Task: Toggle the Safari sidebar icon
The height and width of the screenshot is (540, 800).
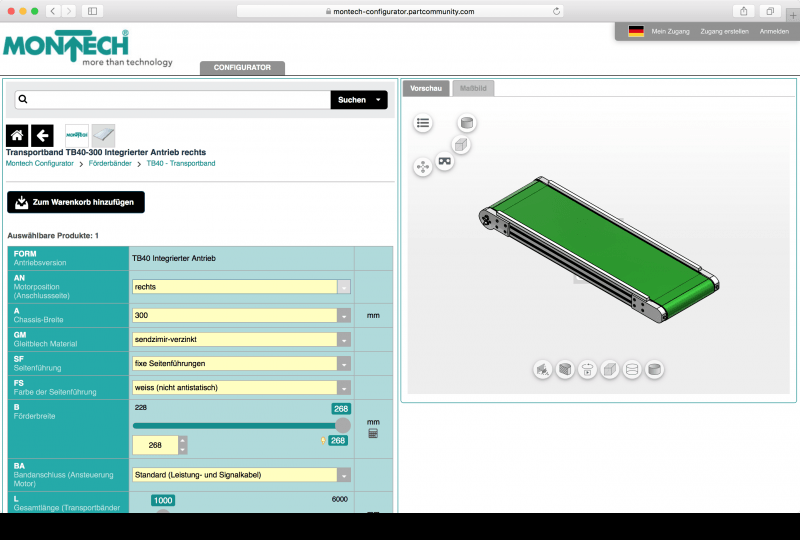Action: click(x=92, y=11)
